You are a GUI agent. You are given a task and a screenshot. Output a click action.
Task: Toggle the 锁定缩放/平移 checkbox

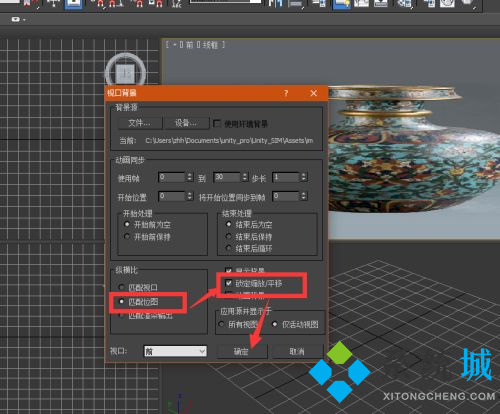pyautogui.click(x=229, y=283)
